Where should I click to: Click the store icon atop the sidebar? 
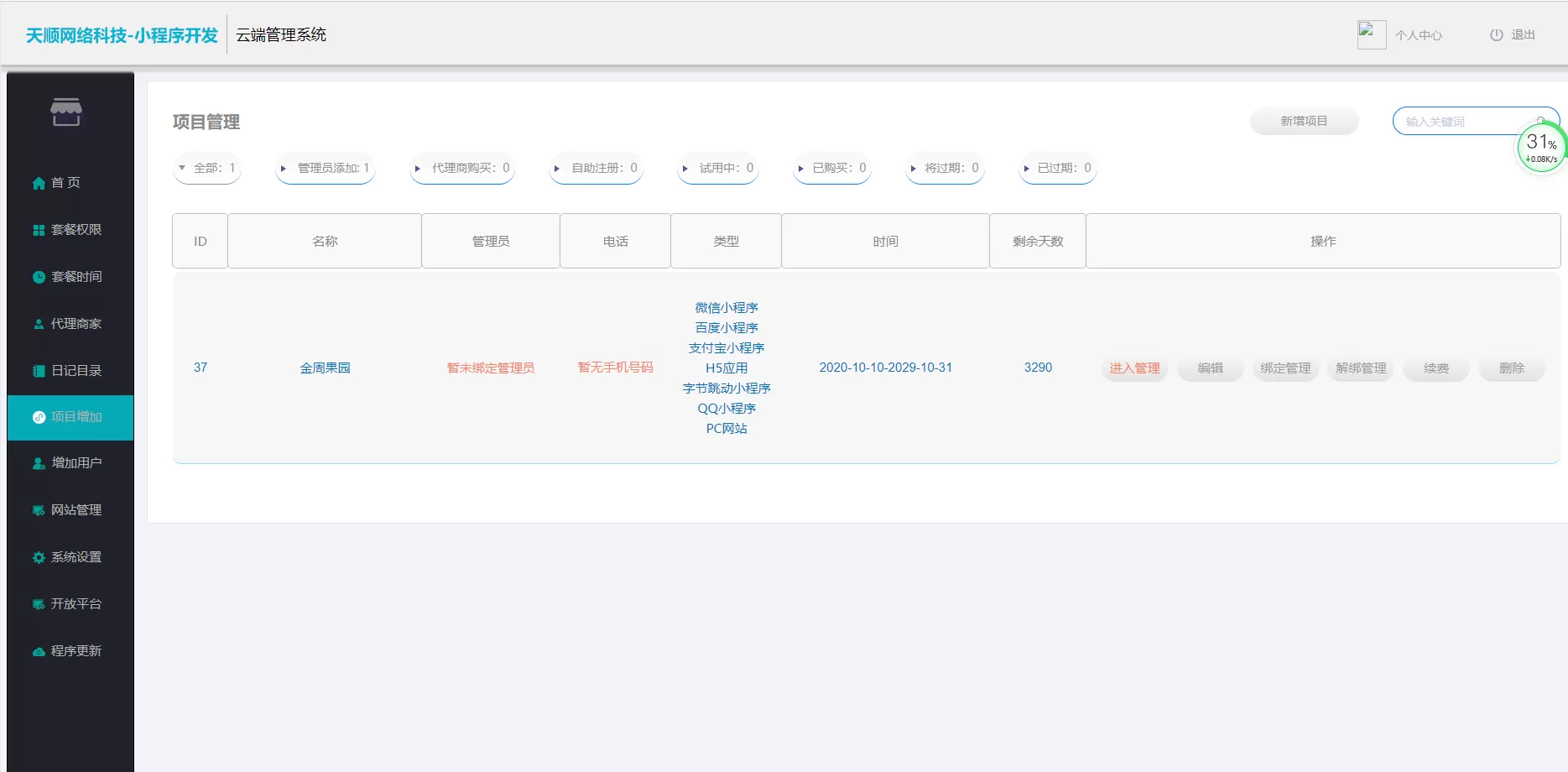coord(66,112)
